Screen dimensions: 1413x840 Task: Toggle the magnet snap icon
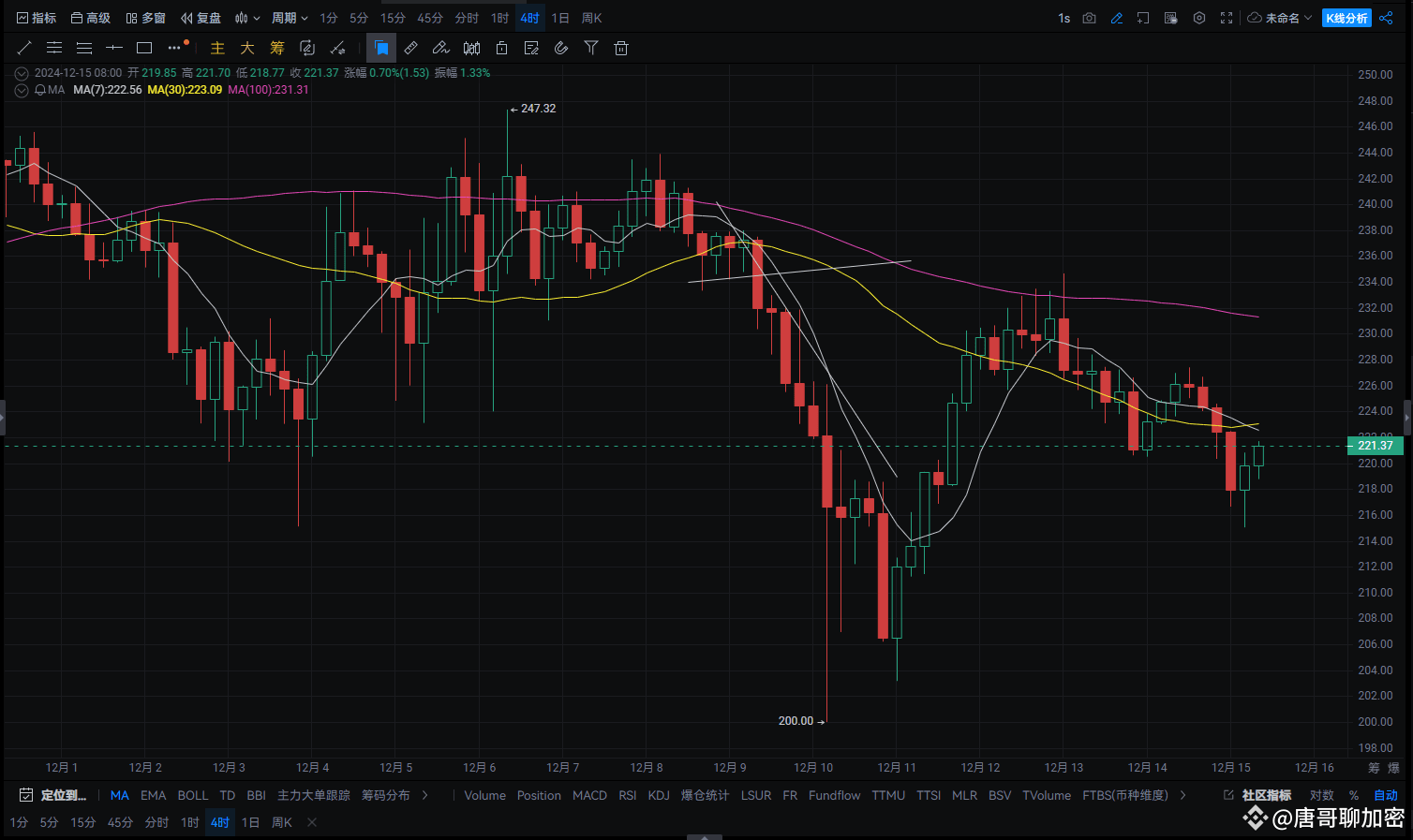(x=561, y=48)
